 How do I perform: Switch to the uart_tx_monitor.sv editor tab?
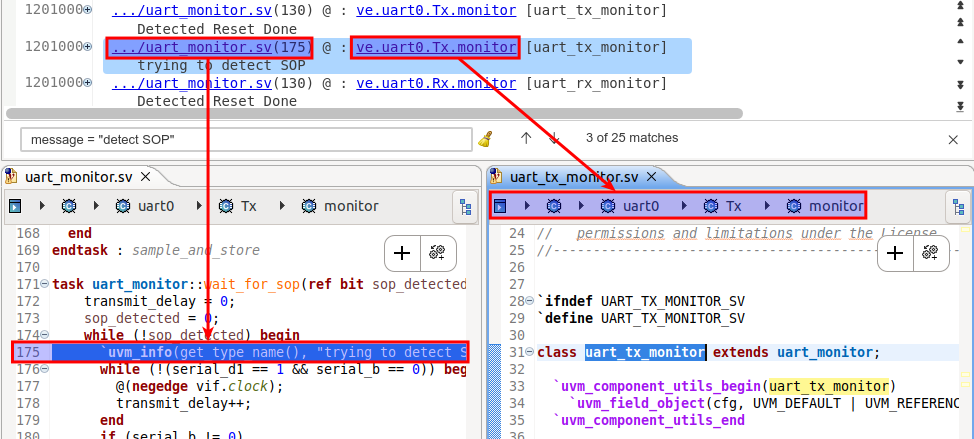coord(573,177)
